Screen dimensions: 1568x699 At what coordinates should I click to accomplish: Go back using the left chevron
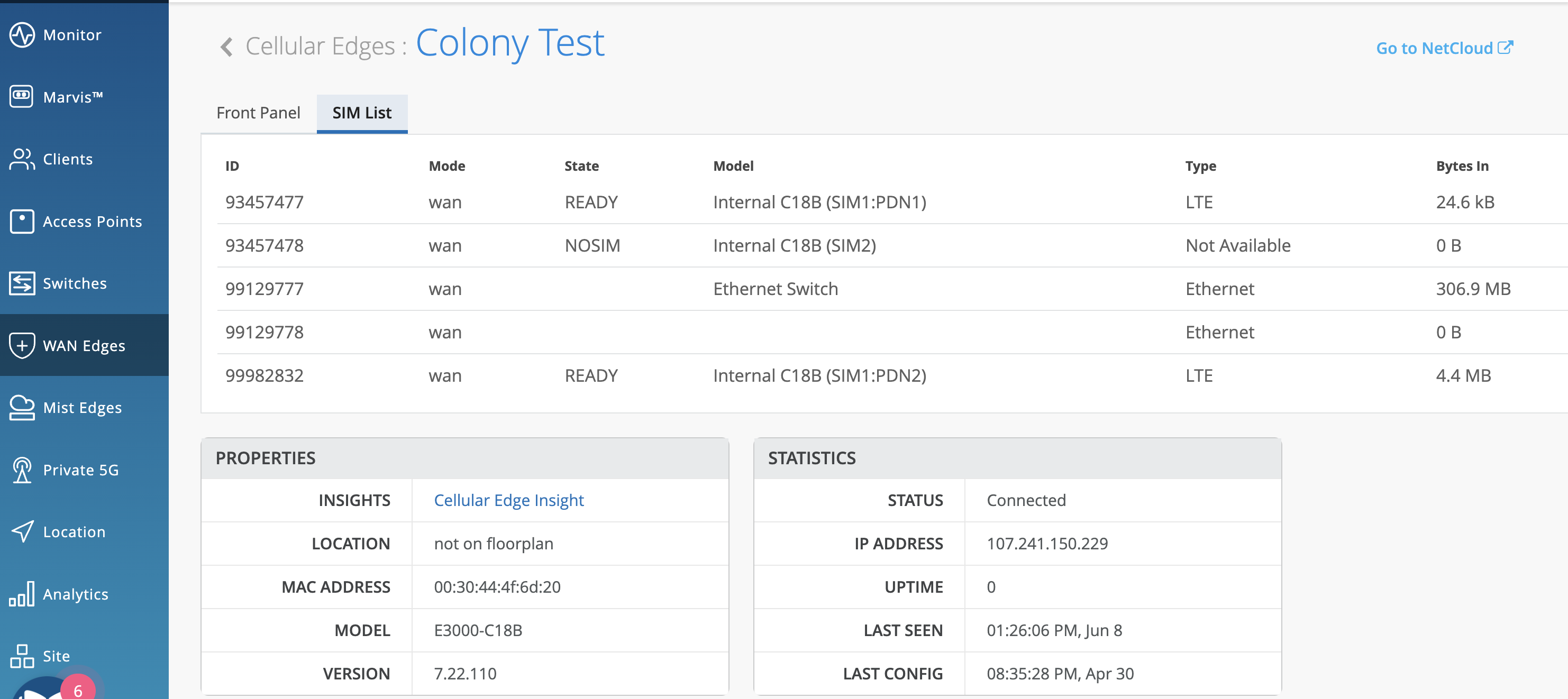(x=226, y=46)
